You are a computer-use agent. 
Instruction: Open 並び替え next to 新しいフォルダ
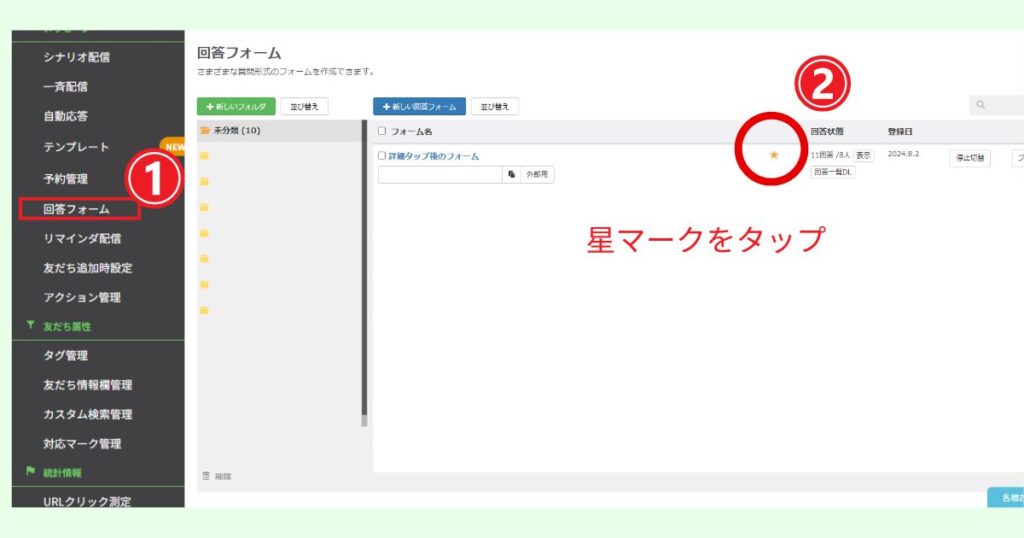(304, 106)
